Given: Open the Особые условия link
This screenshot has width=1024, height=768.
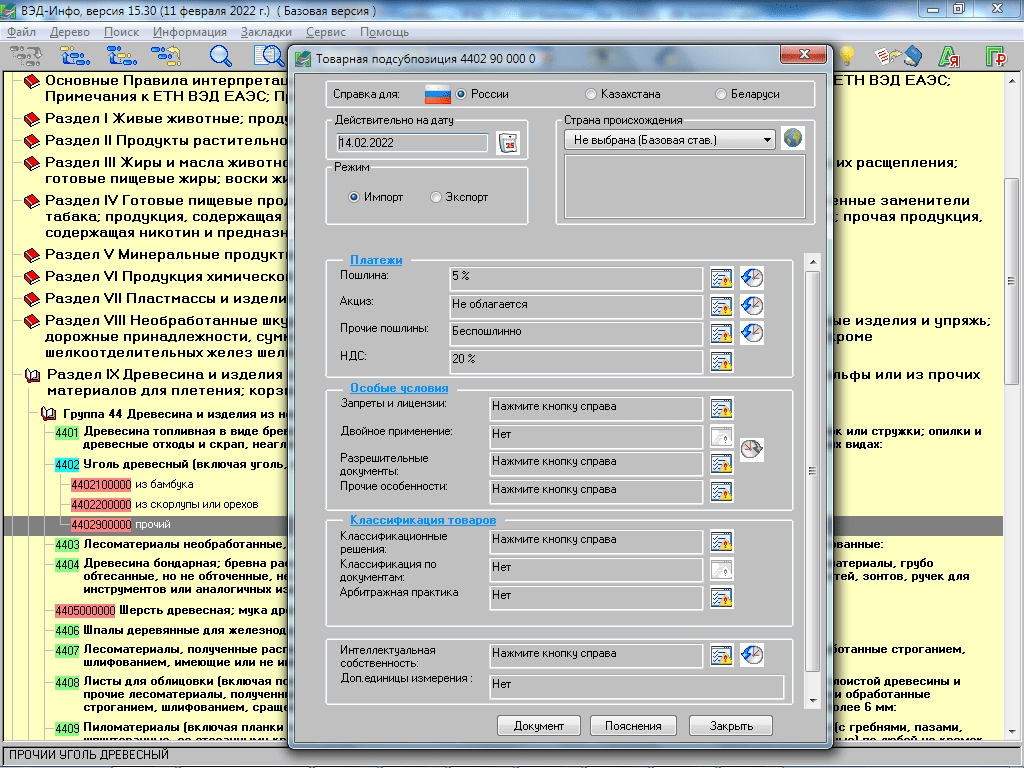Looking at the screenshot, I should (399, 388).
